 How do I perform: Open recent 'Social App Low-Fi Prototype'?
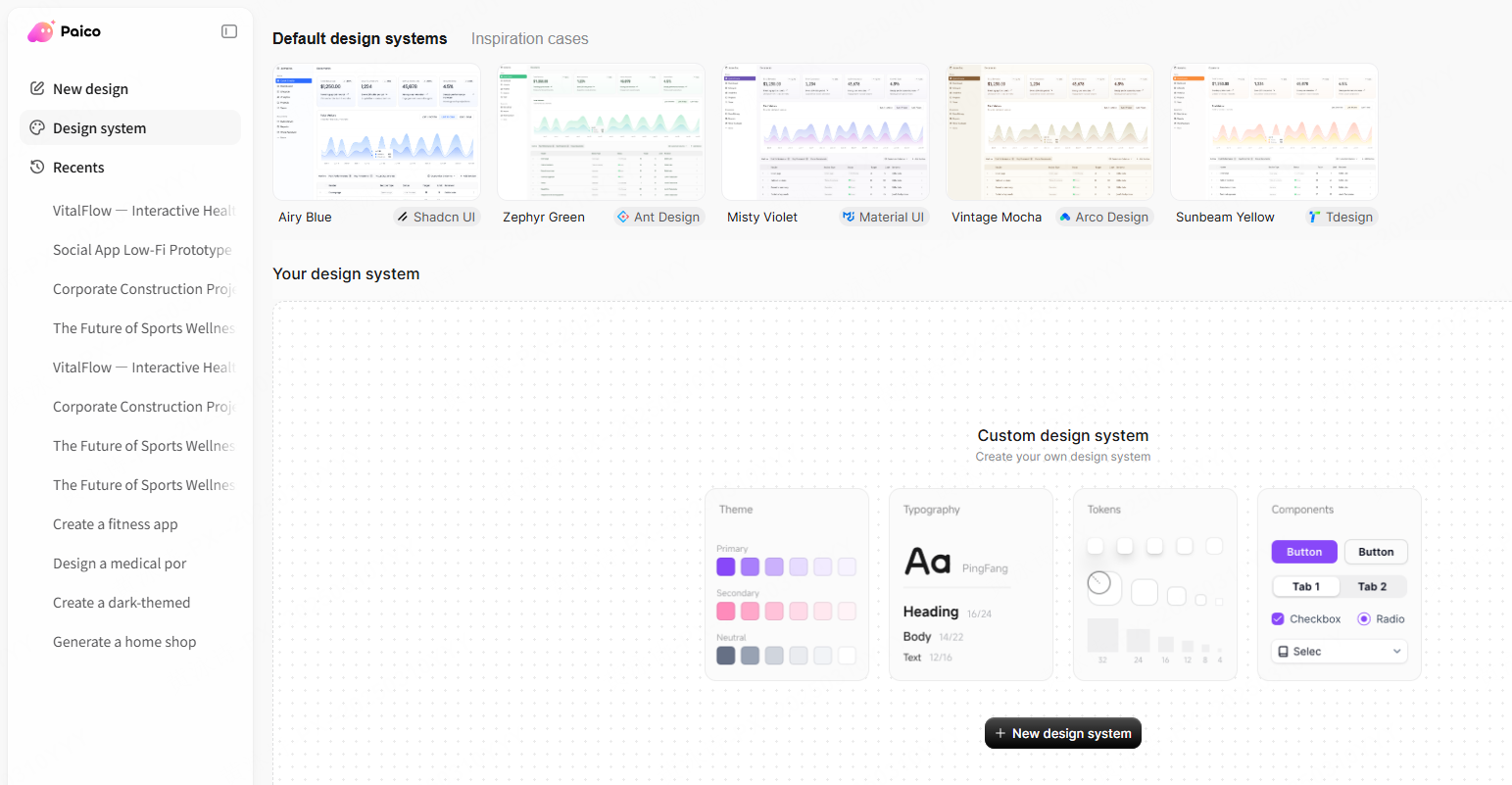[x=142, y=250]
